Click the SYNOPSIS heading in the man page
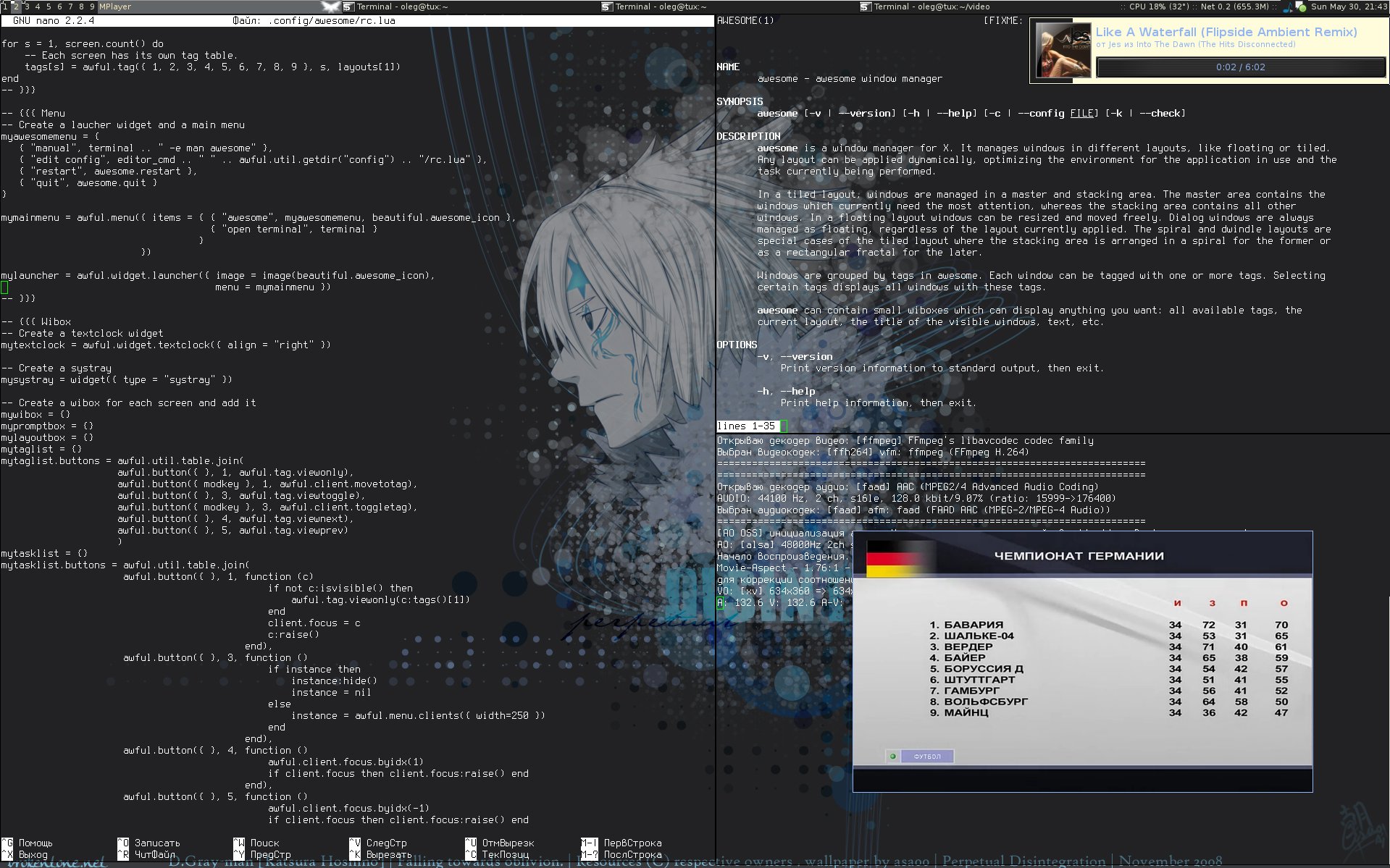Image resolution: width=1390 pixels, height=868 pixels. coord(740,101)
